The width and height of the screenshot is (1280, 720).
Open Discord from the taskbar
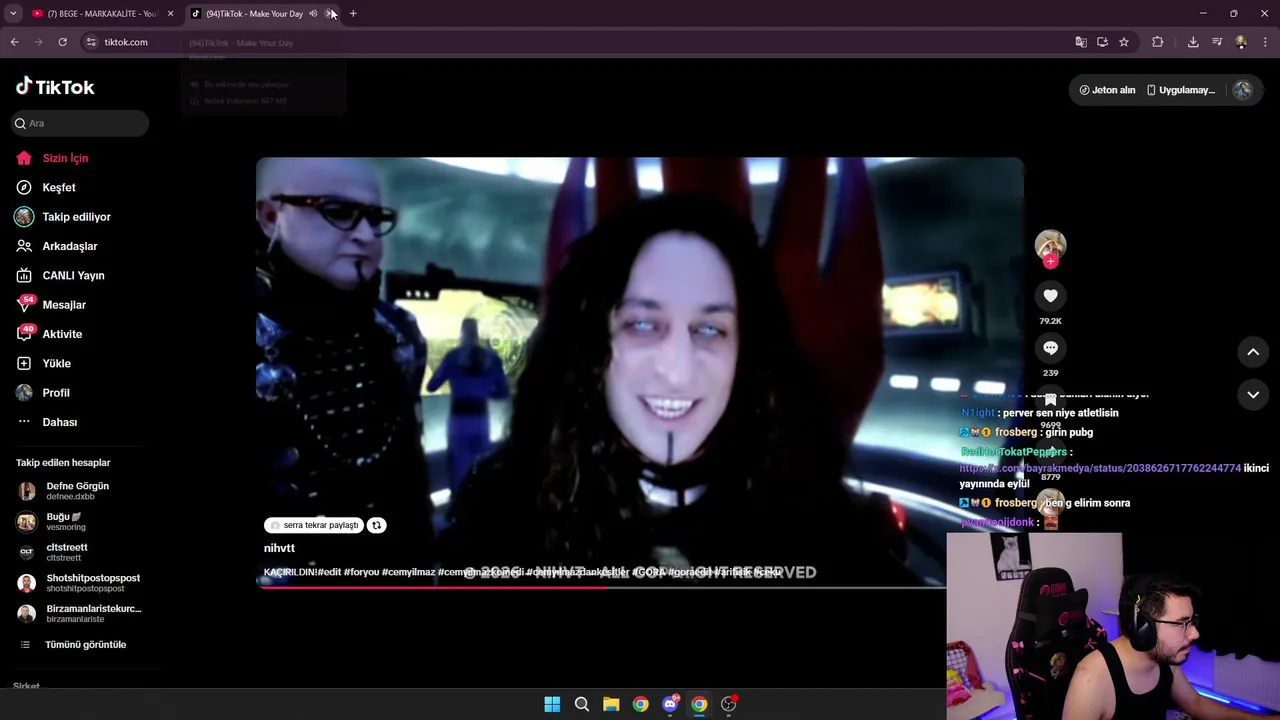click(670, 704)
